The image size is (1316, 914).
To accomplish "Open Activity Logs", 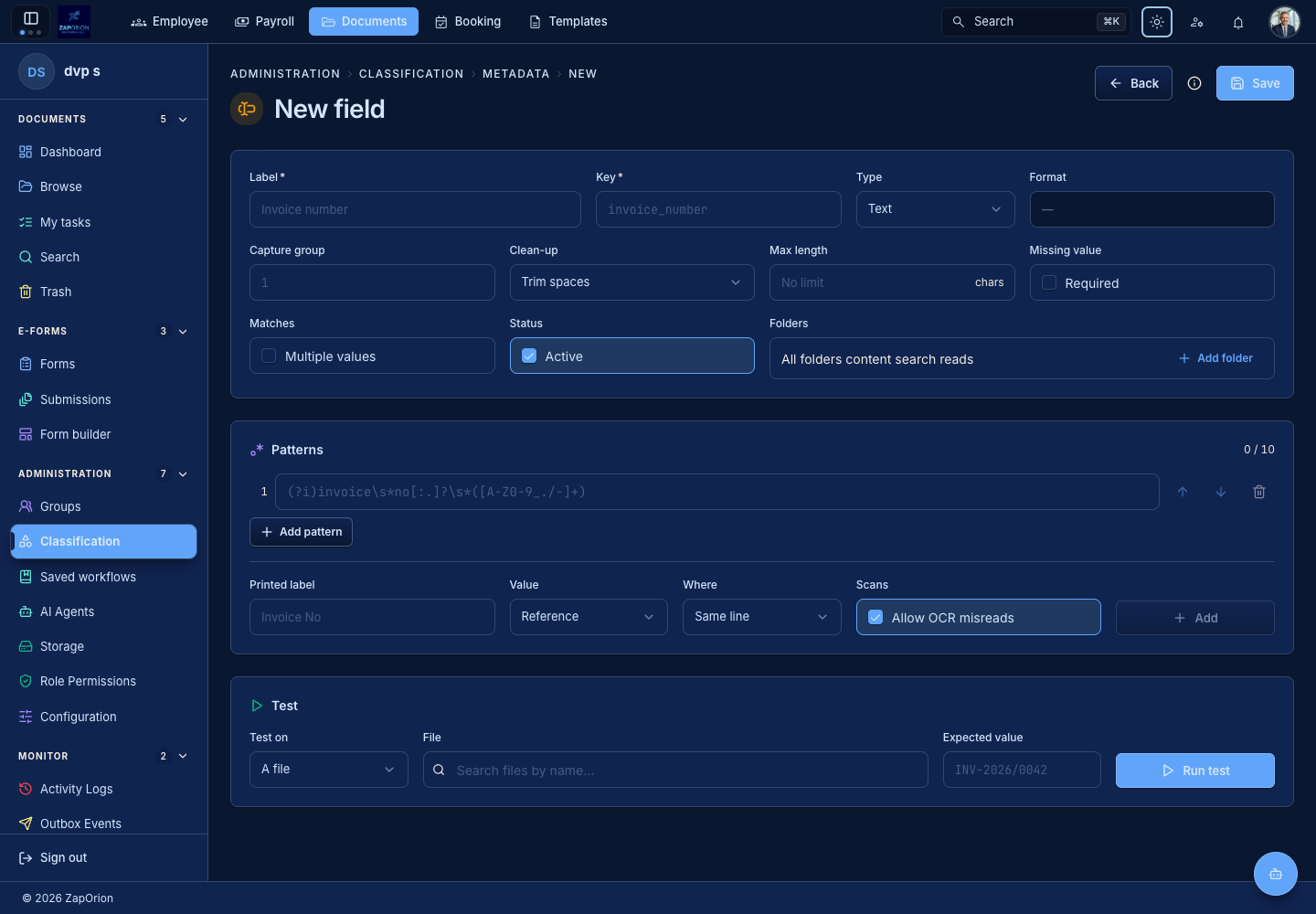I will [103, 789].
